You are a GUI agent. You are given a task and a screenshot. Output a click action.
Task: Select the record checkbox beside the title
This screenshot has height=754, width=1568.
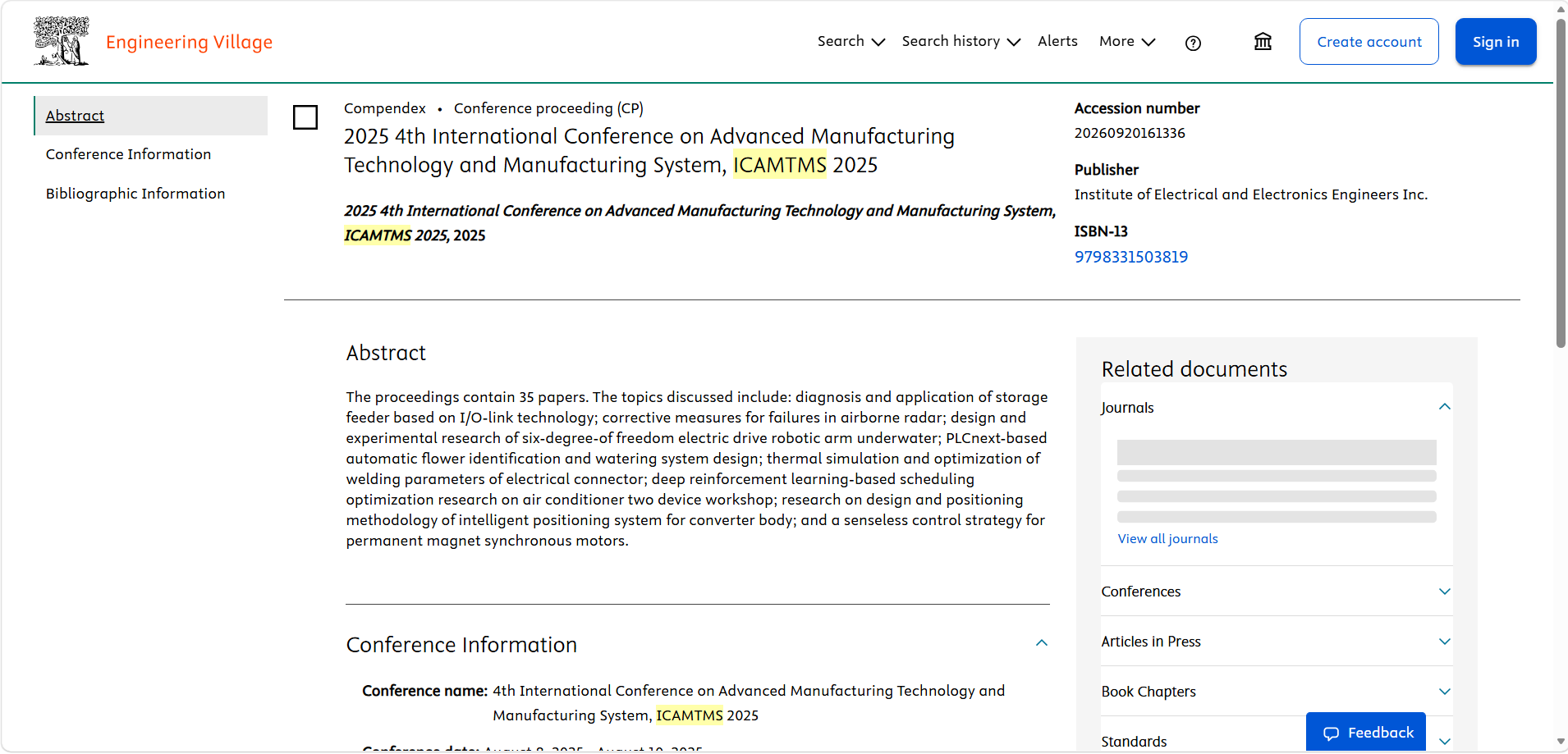pyautogui.click(x=305, y=117)
